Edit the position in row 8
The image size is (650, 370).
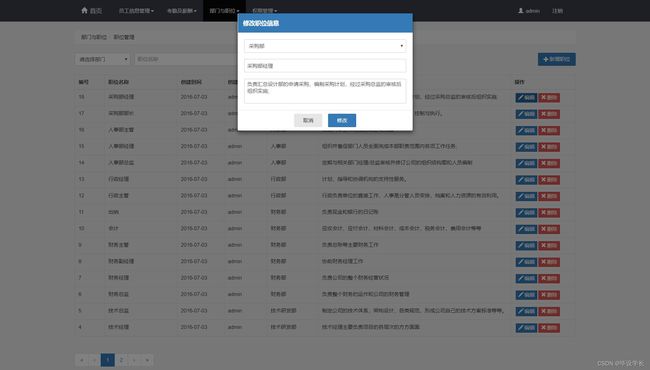(x=526, y=262)
